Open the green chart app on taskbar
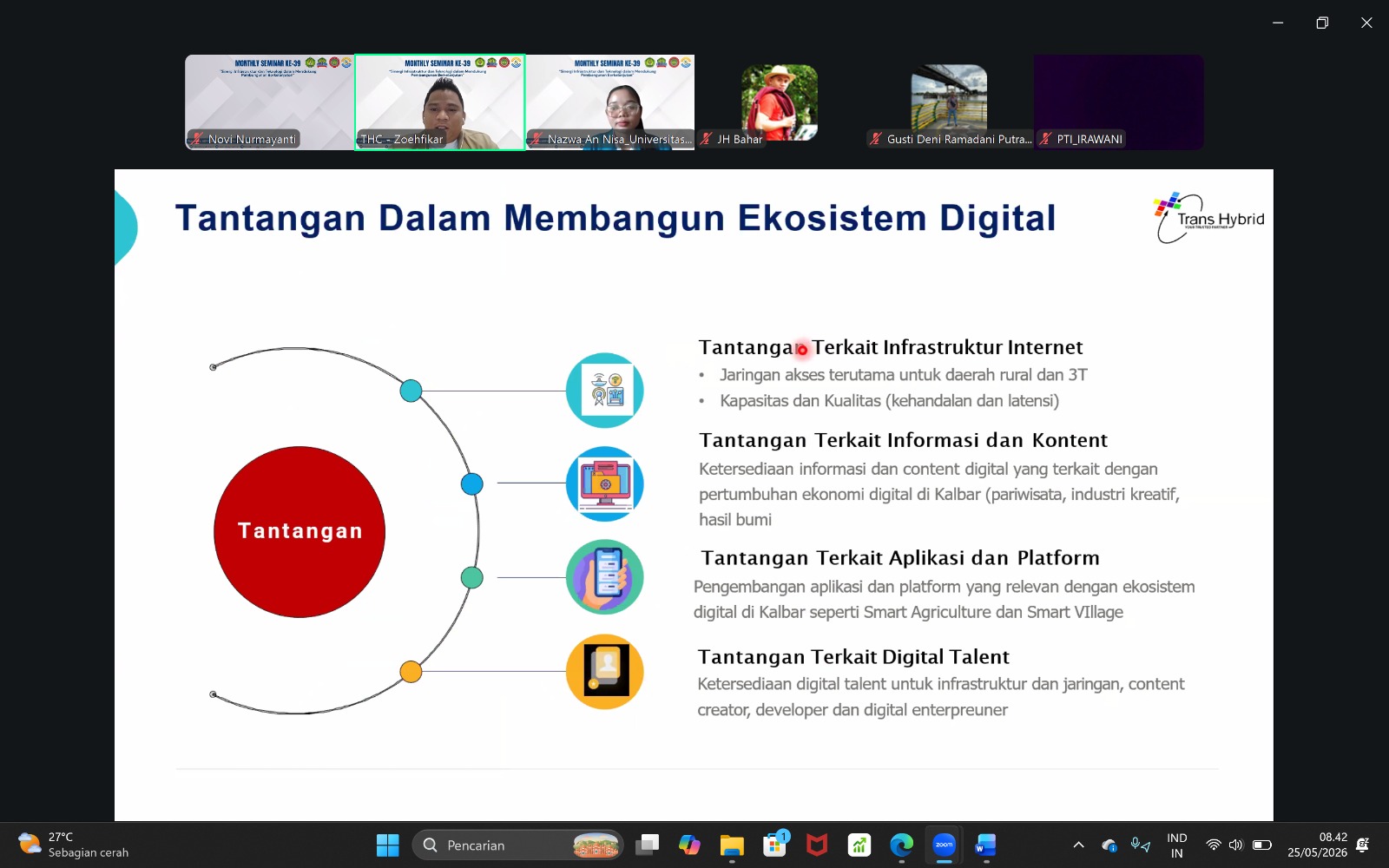Viewport: 1389px width, 868px height. pos(859,845)
